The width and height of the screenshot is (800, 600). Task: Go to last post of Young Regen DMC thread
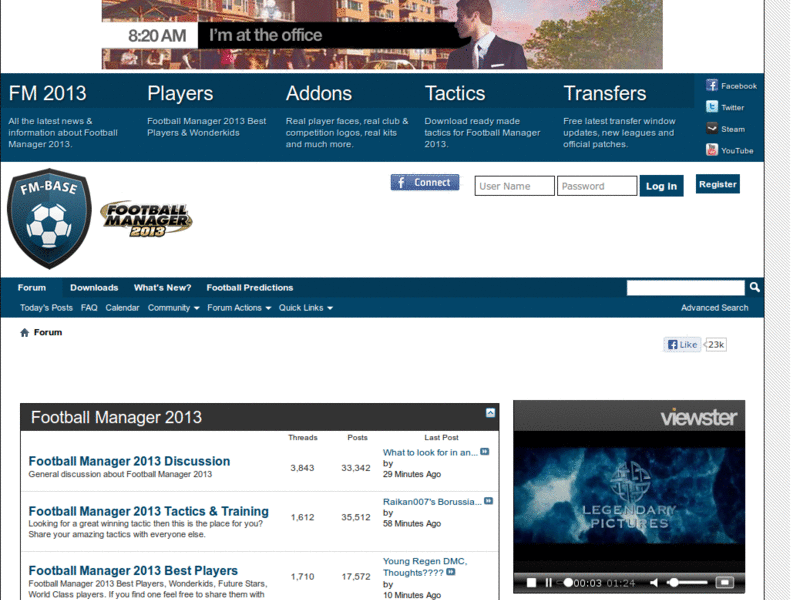click(451, 572)
